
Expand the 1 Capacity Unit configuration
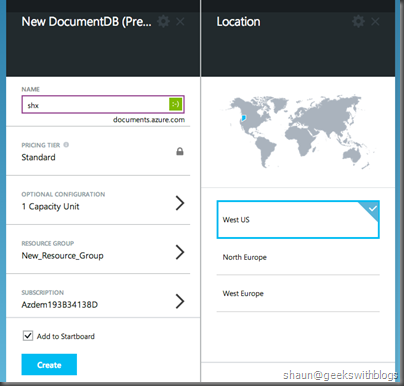pyautogui.click(x=180, y=203)
